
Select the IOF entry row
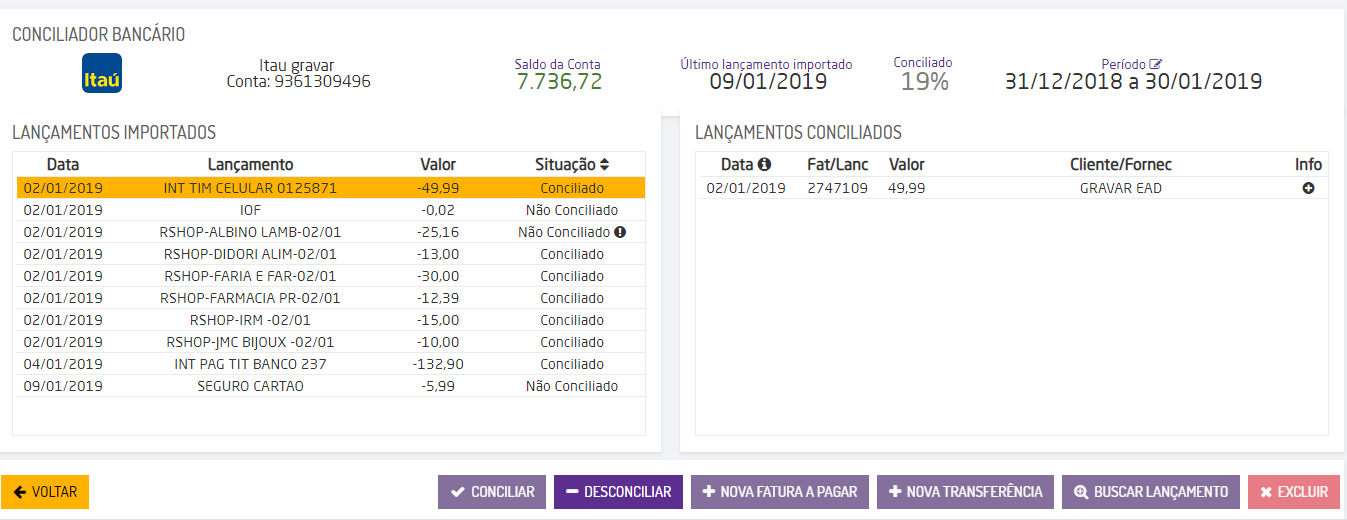(250, 210)
